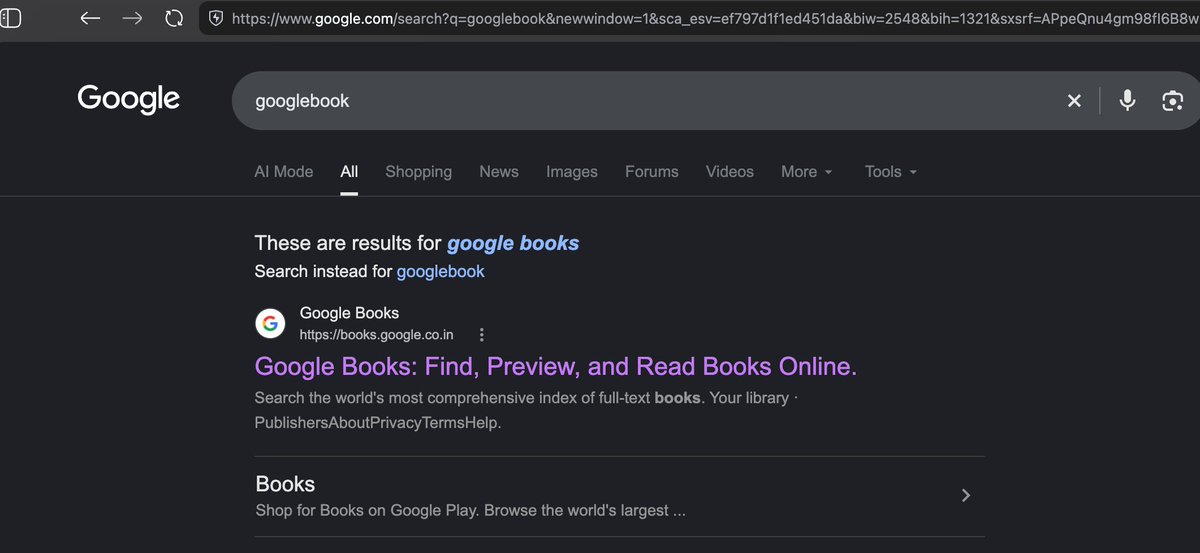Click Shop for Books on Google Play text
Screen dimensions: 1200x553
coord(470,510)
